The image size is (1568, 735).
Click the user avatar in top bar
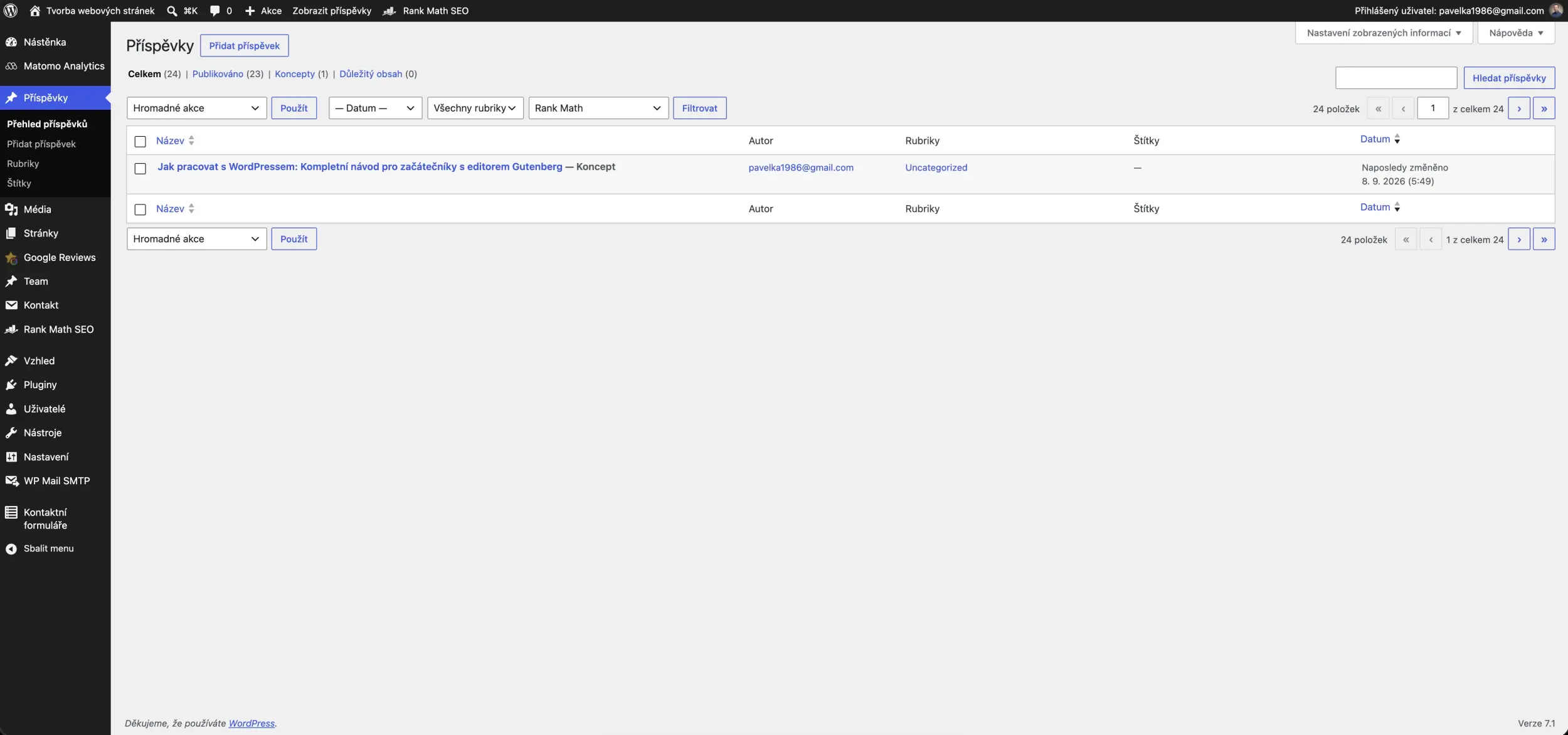point(1556,11)
